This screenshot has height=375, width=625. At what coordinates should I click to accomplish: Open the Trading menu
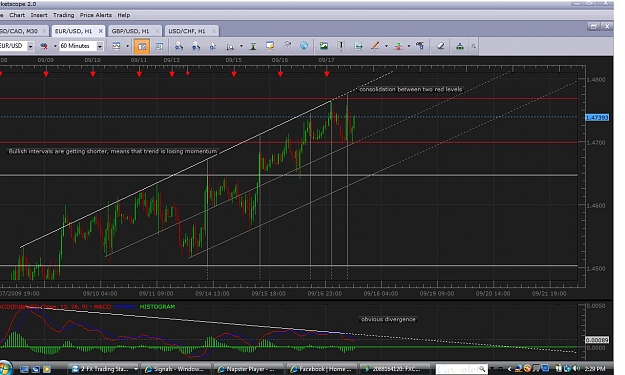64,15
